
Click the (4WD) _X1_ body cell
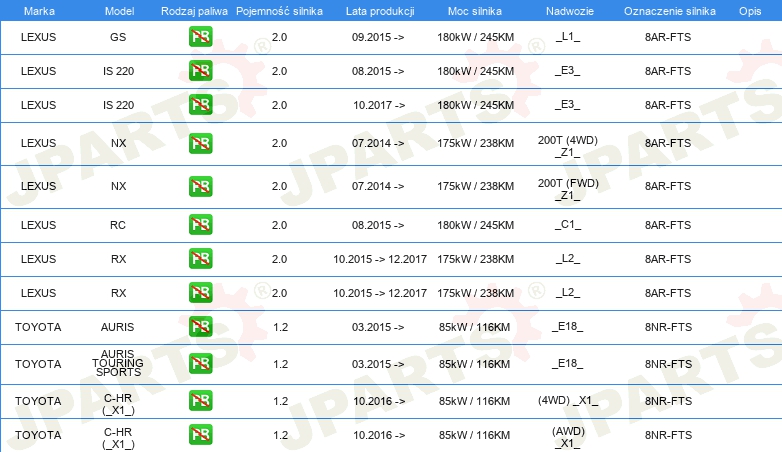568,401
